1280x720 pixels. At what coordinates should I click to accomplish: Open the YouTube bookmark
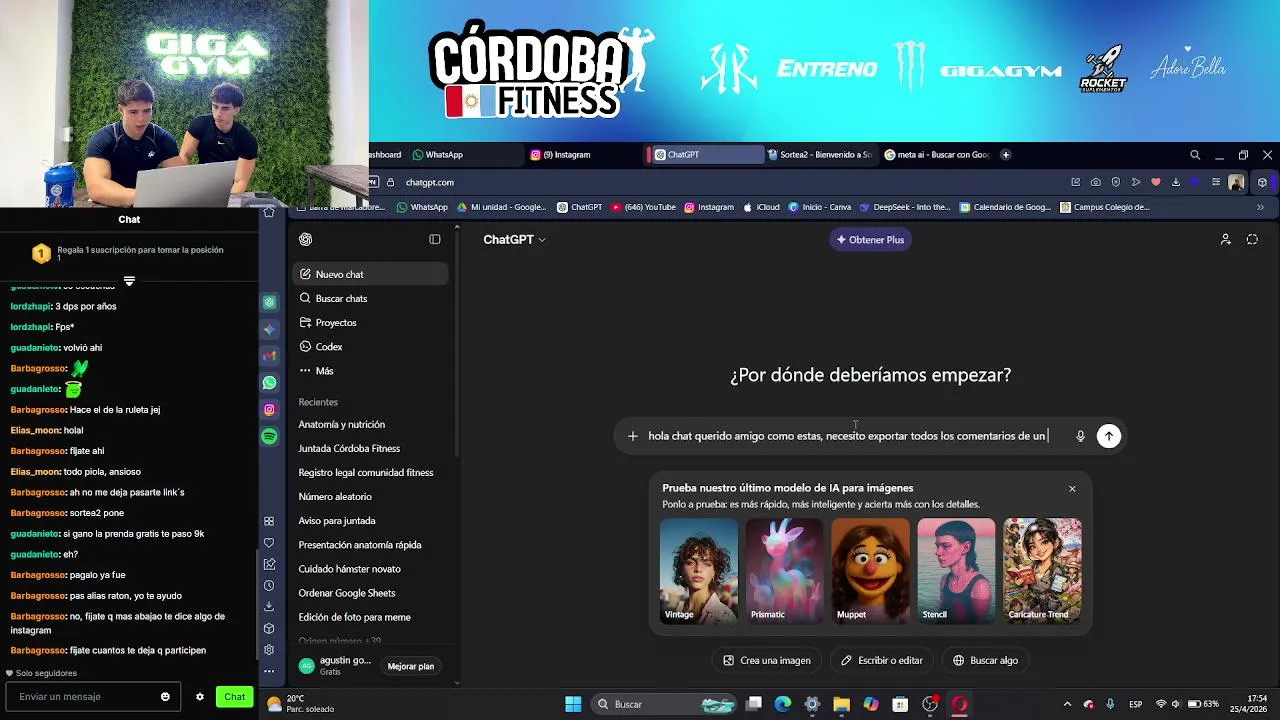[x=643, y=207]
